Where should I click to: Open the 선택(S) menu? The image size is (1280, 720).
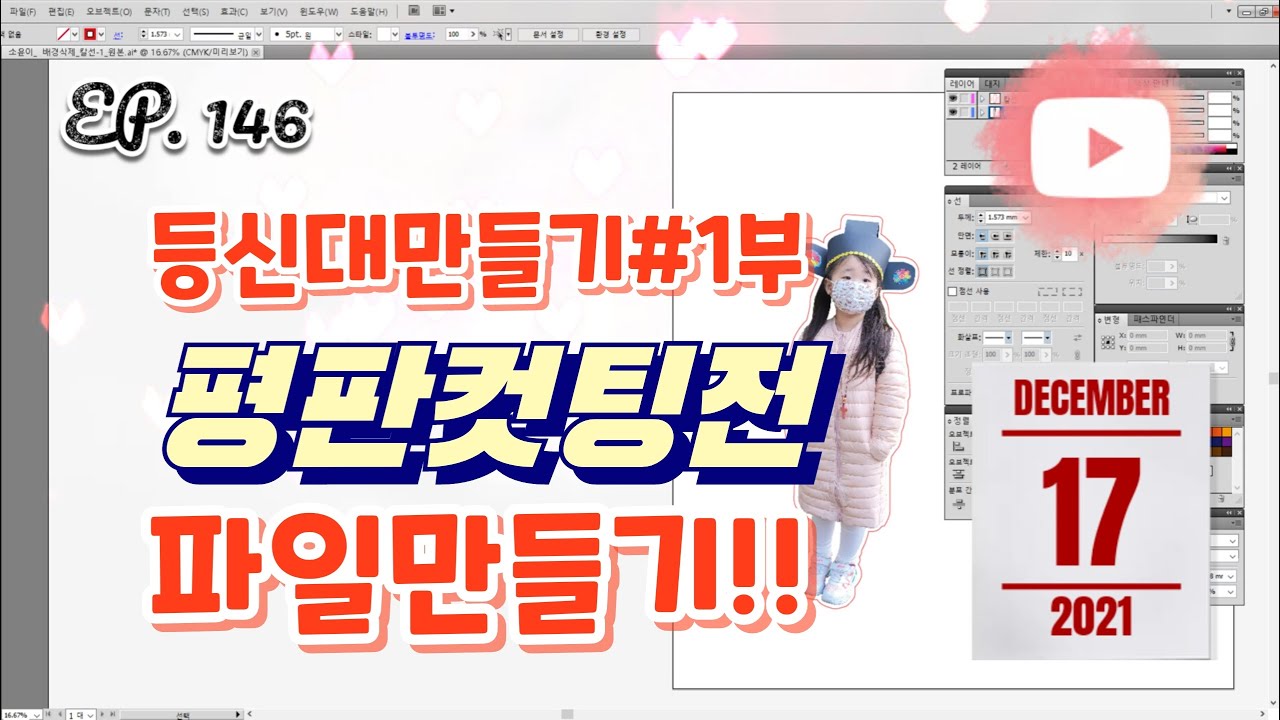(x=195, y=12)
